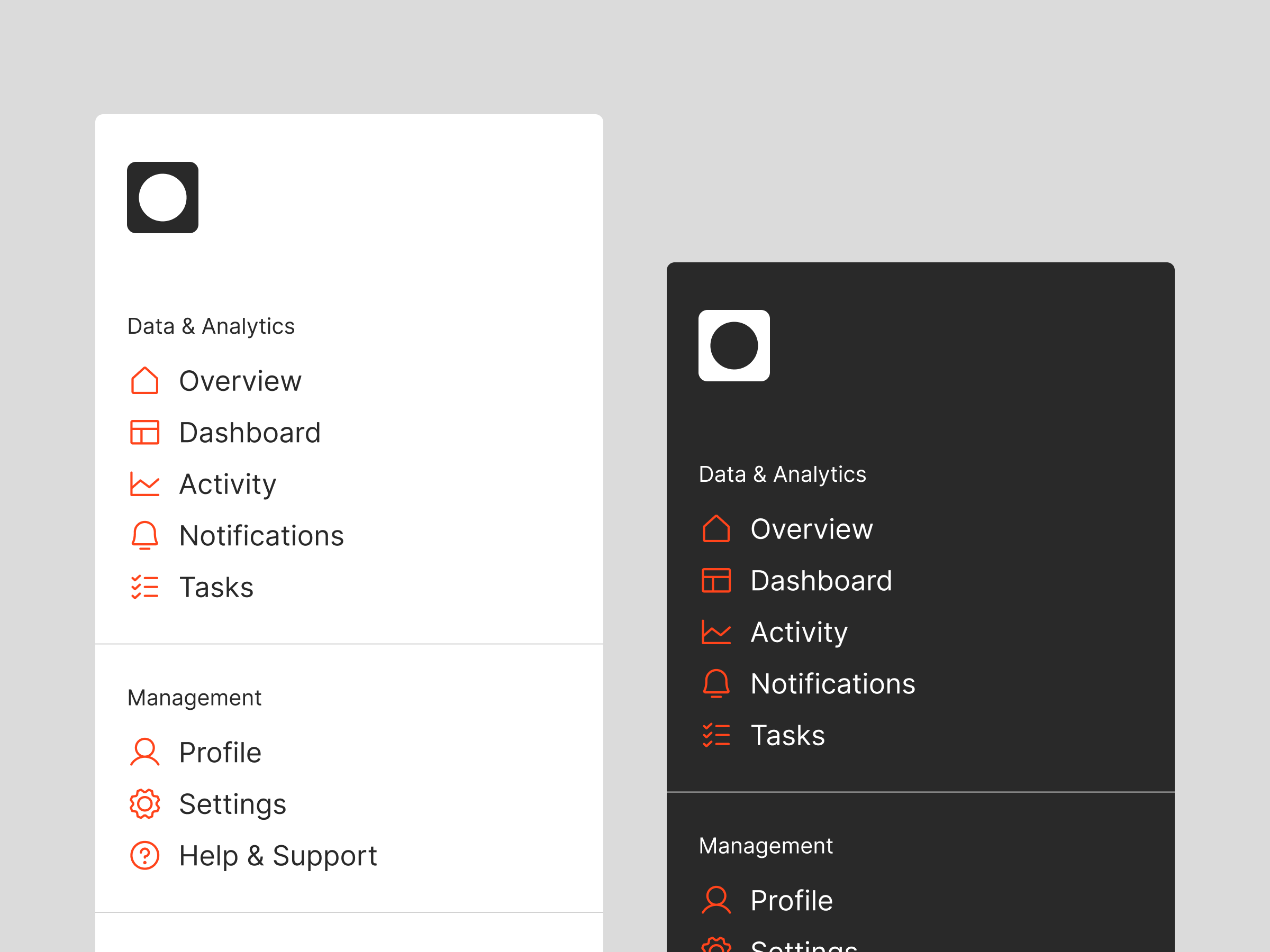Open Overview from the light sidebar

tap(240, 380)
